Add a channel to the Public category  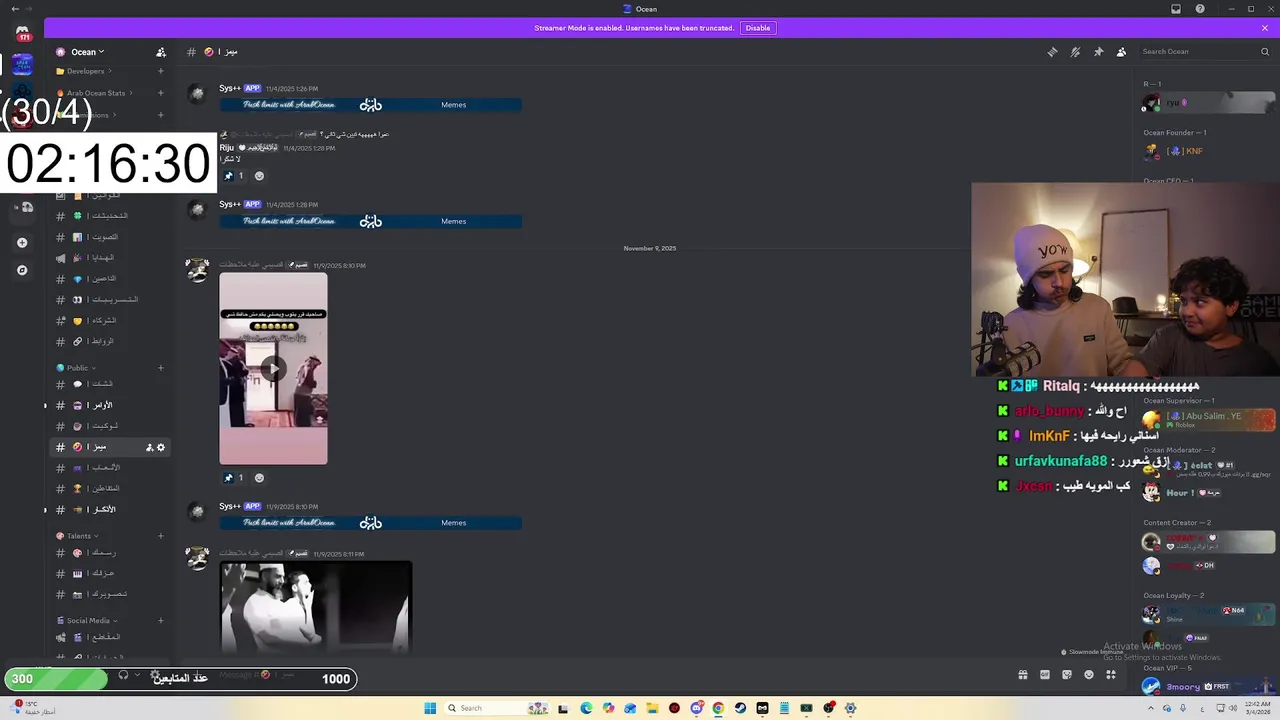[160, 368]
